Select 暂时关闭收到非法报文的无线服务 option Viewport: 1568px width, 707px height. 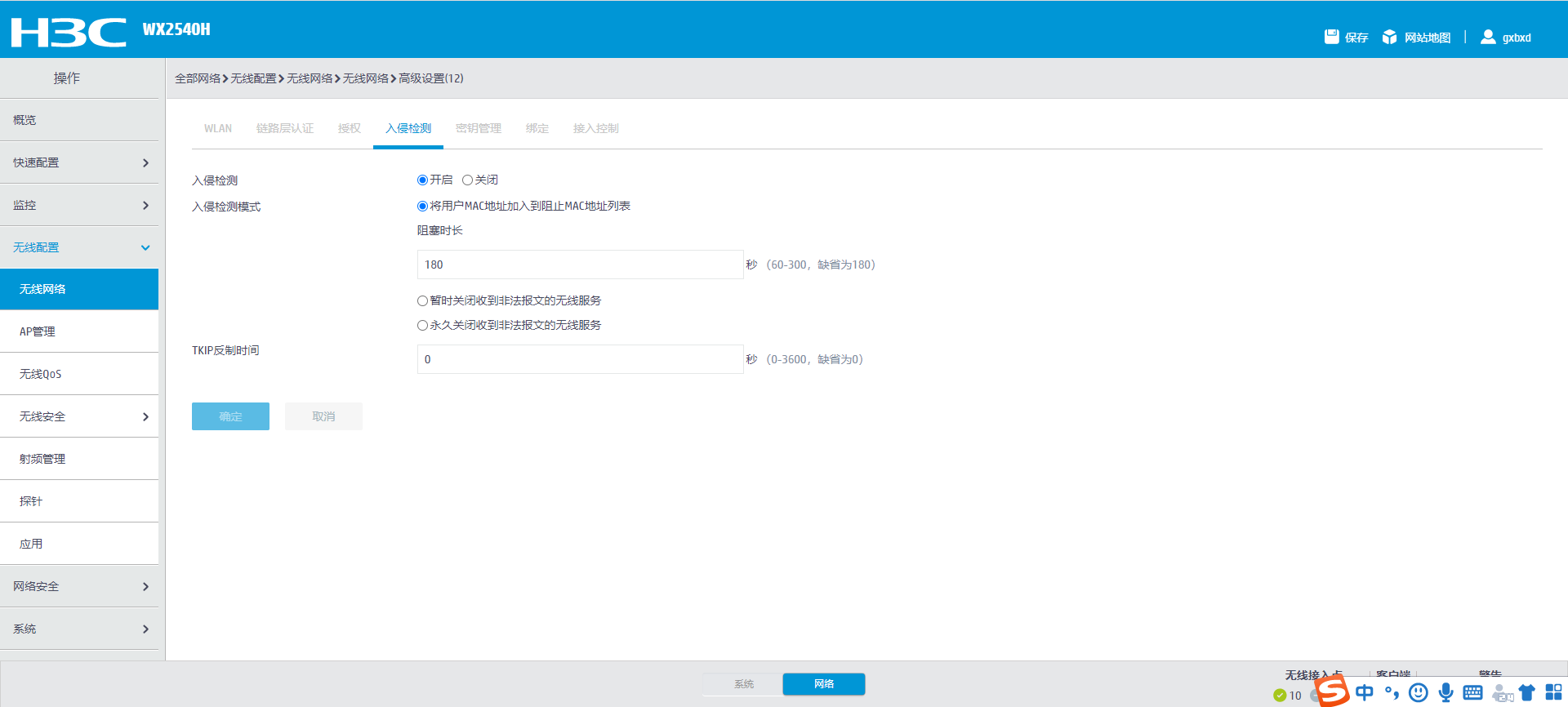point(422,300)
